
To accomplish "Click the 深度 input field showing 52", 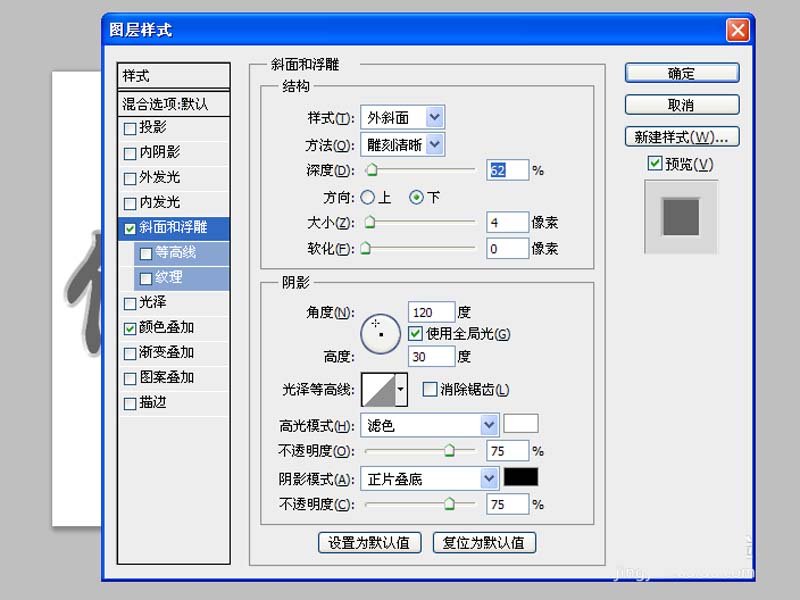I will [x=507, y=170].
